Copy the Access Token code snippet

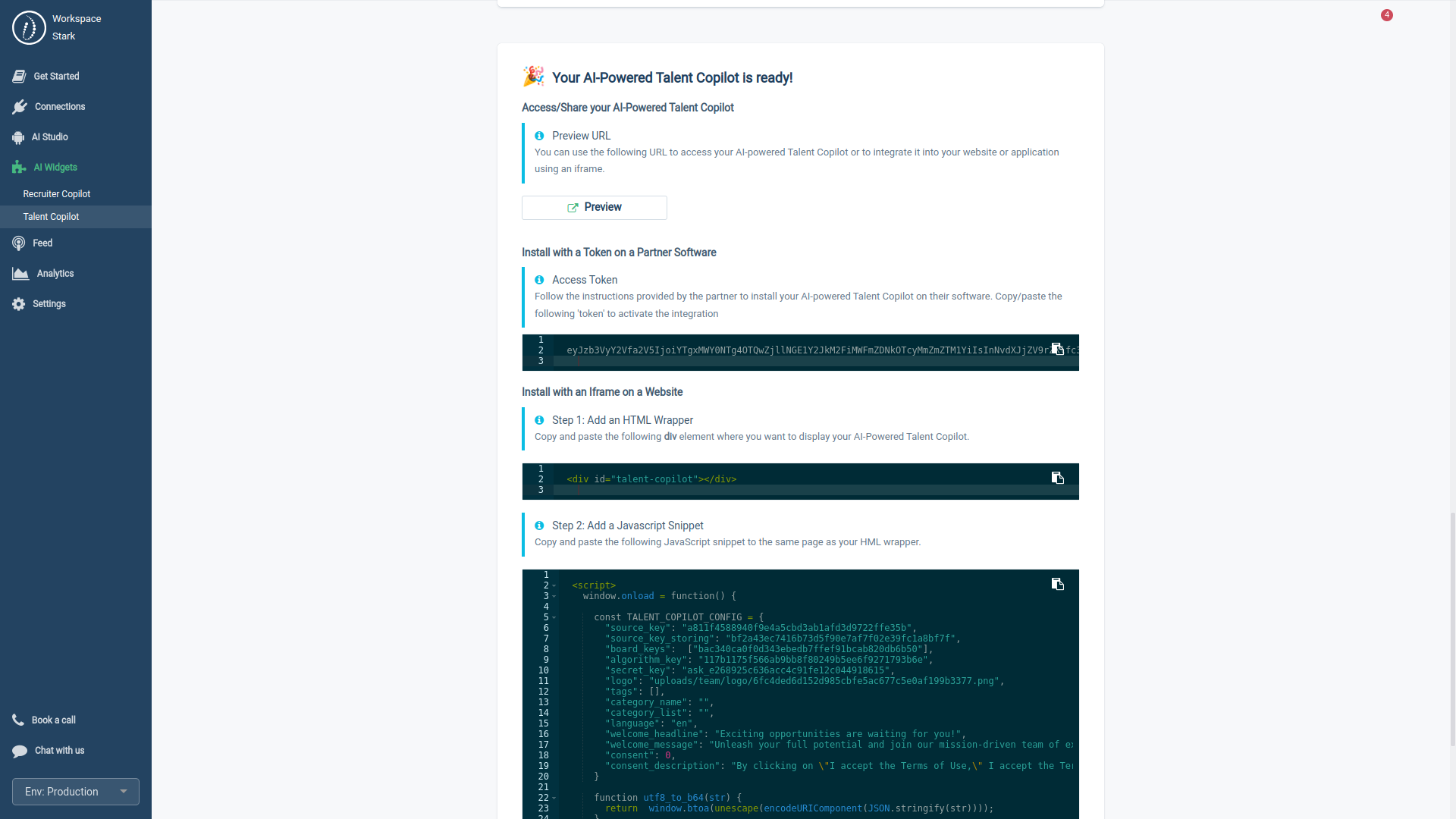(x=1057, y=349)
